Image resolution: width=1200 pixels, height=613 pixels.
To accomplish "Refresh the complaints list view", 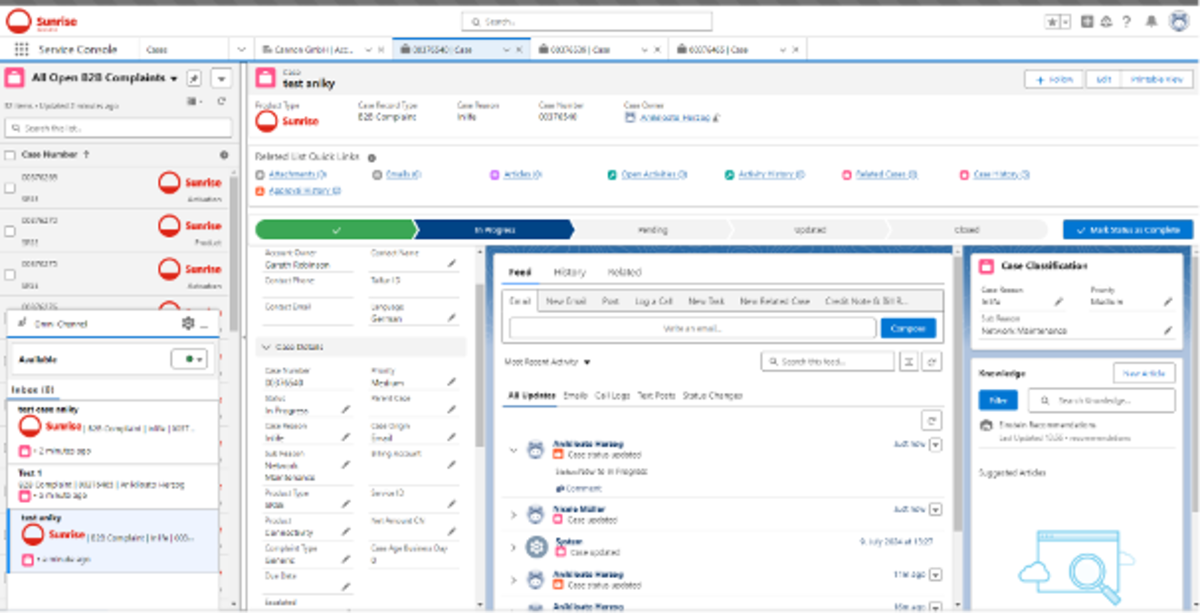I will pos(221,101).
